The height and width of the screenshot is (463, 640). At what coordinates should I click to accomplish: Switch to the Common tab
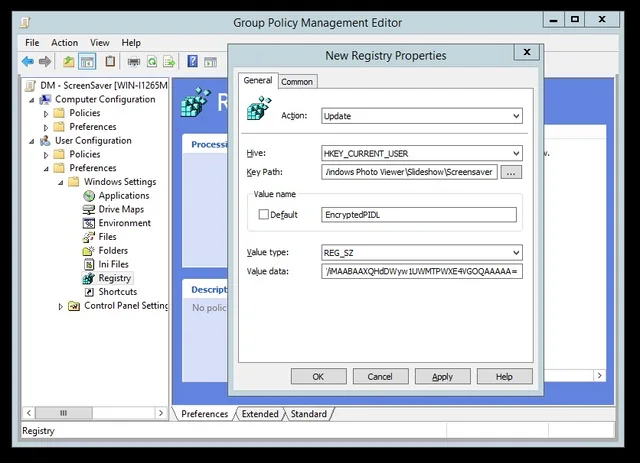pos(297,82)
